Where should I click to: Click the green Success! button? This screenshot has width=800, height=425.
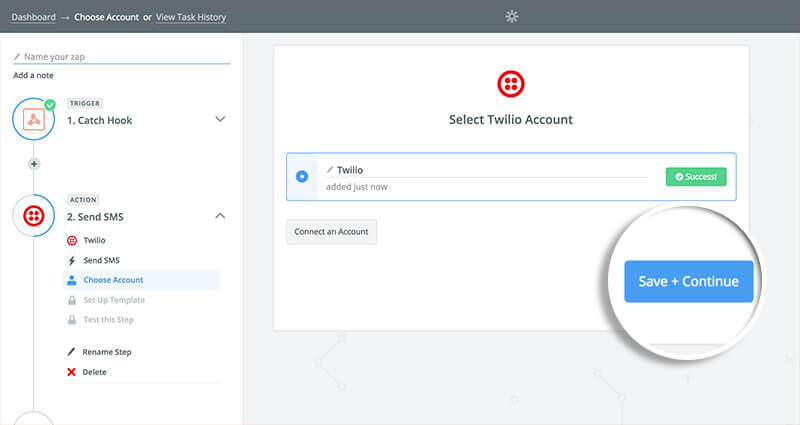(x=696, y=177)
